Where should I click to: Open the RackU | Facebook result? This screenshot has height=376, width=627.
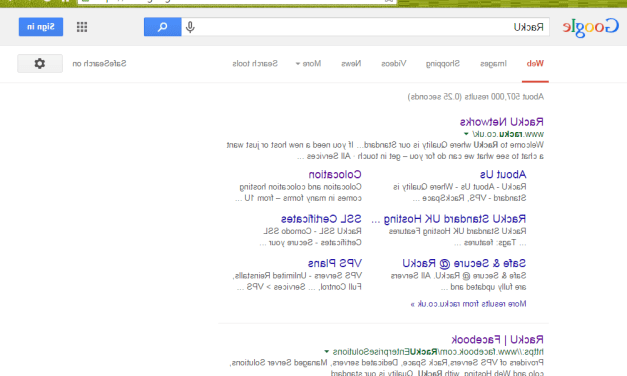(497, 340)
